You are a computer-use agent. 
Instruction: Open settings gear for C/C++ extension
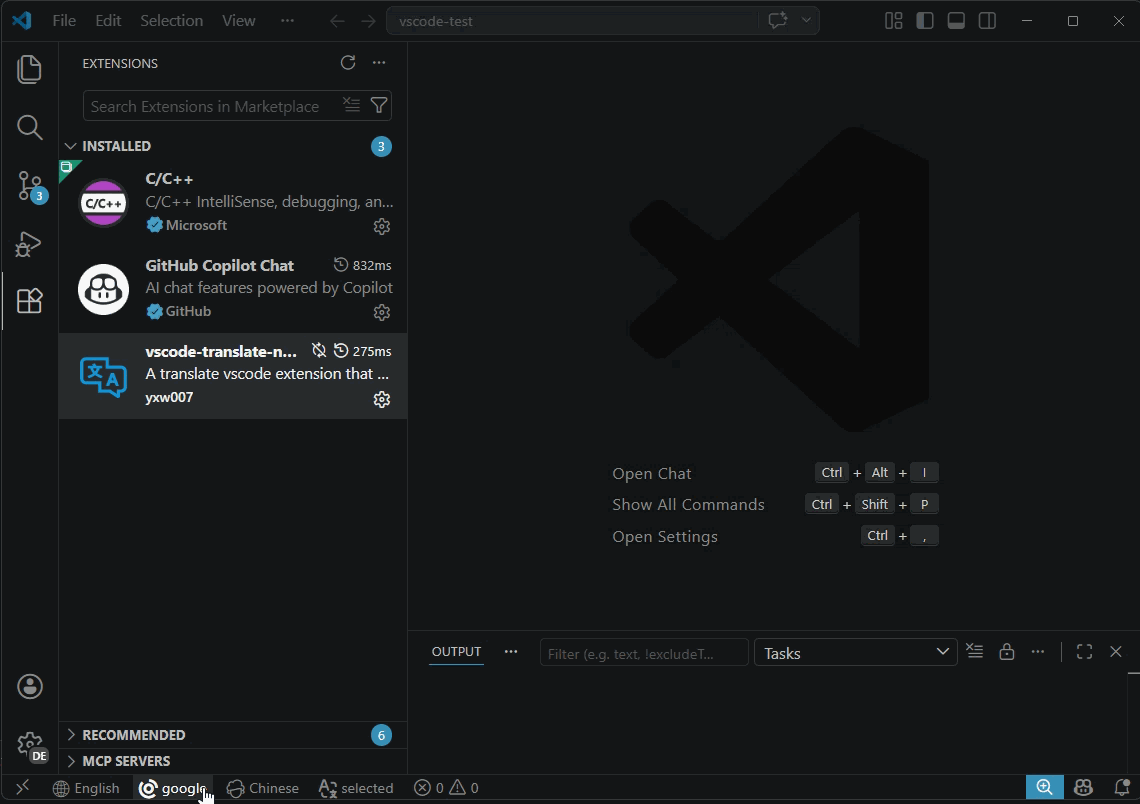coord(382,226)
